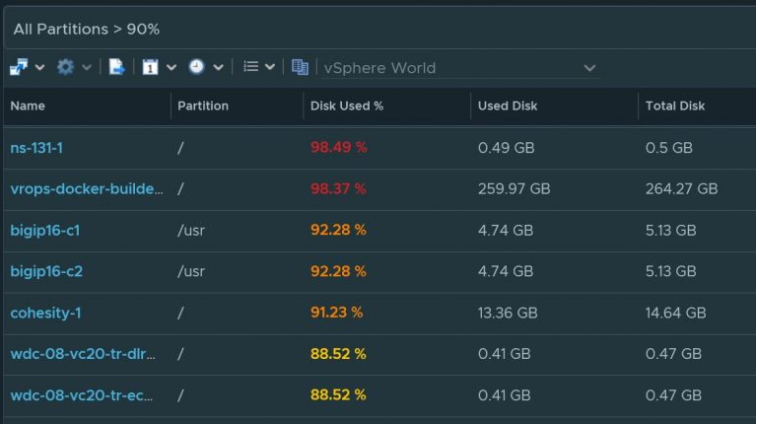Expand arrow next to gear icon
This screenshot has width=760, height=424.
coord(86,67)
